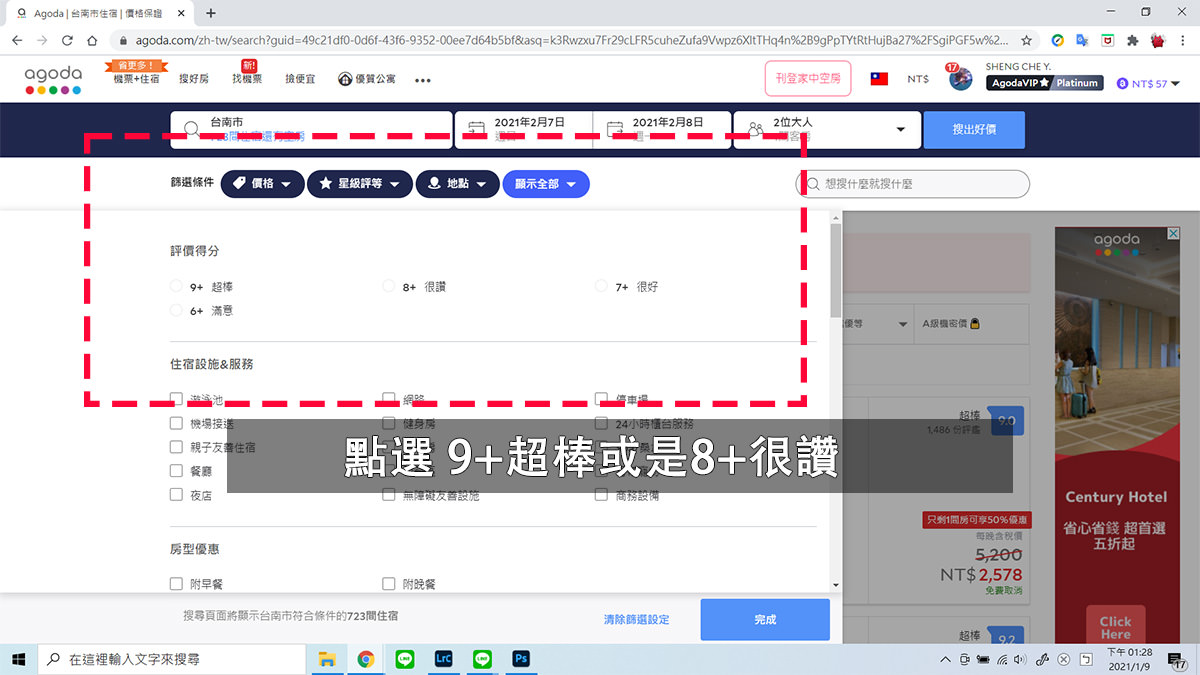Click the Agoda logo
This screenshot has width=1200, height=675.
pyautogui.click(x=51, y=77)
